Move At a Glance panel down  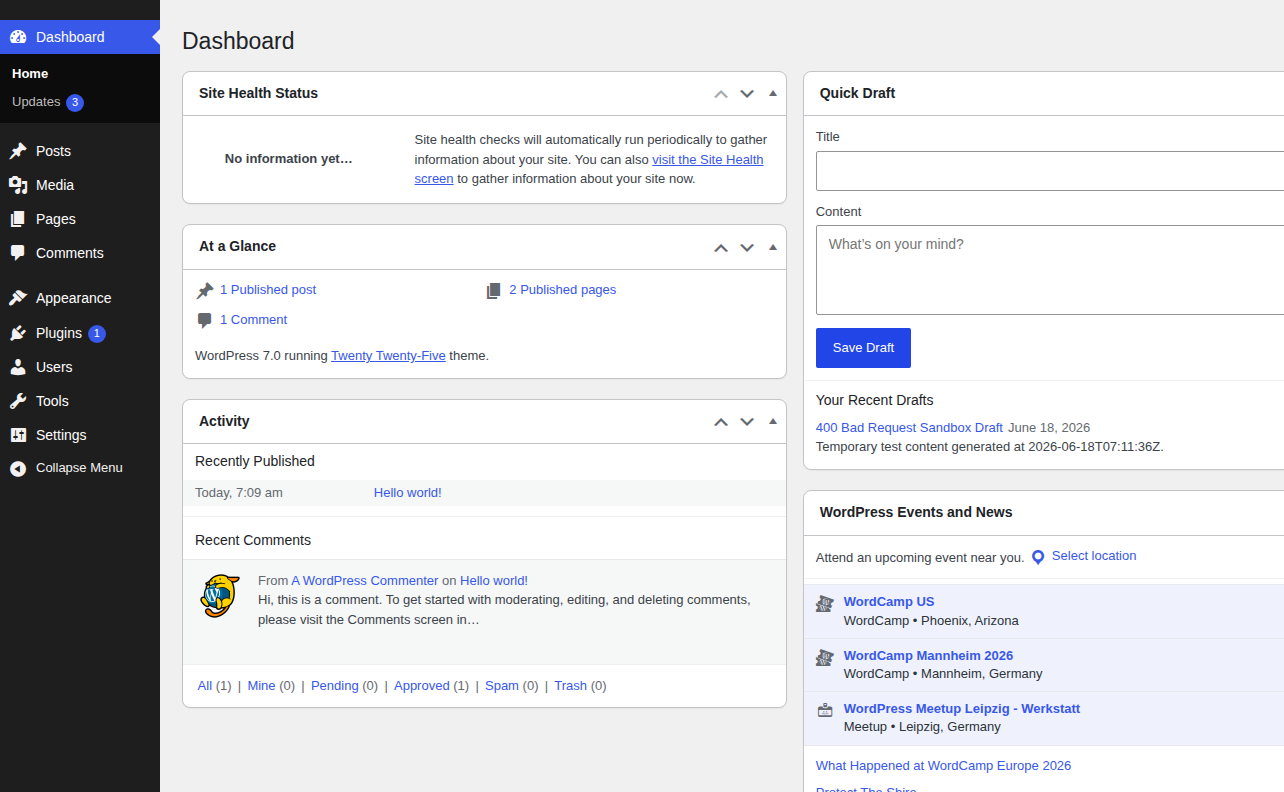tap(747, 247)
